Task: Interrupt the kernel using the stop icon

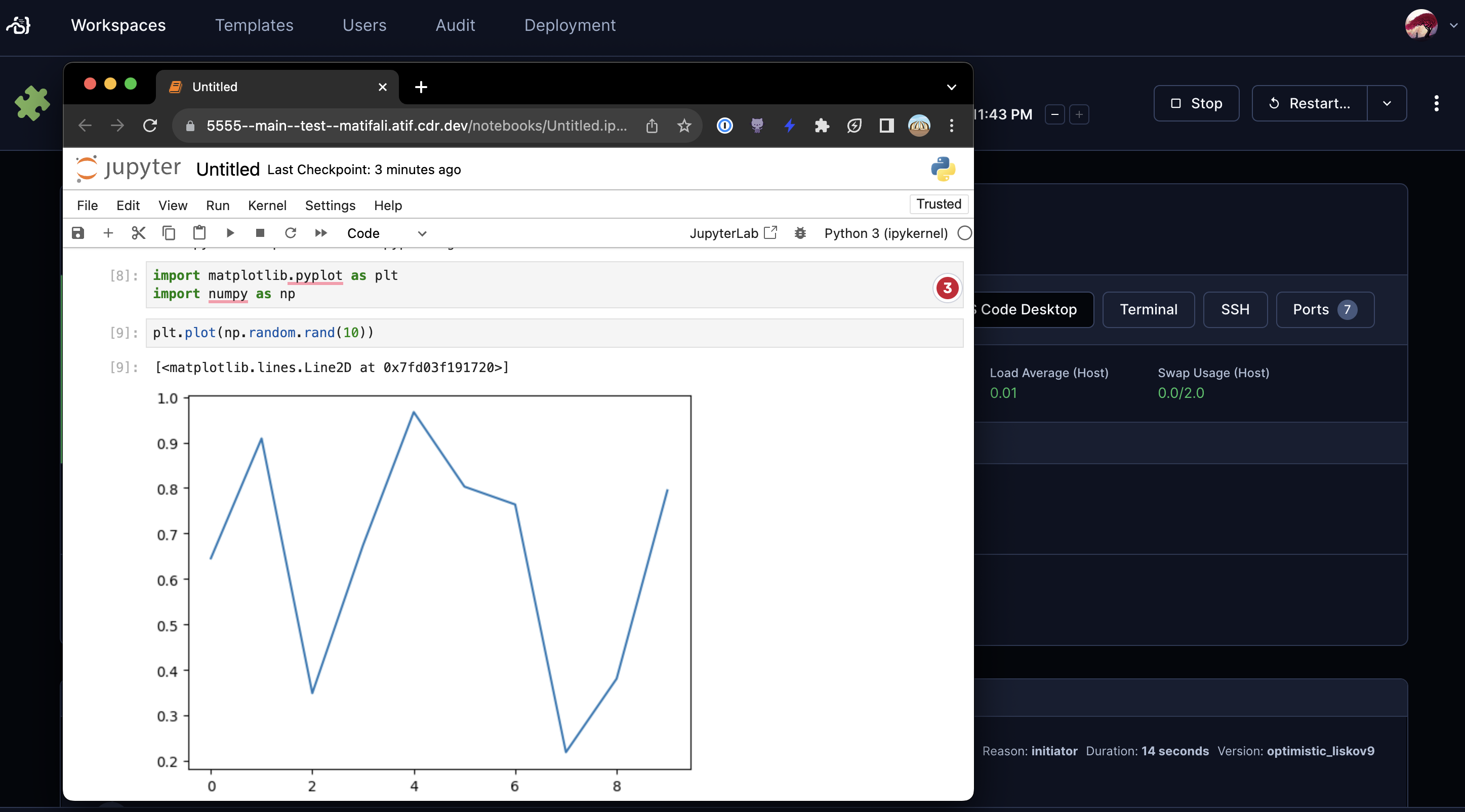Action: pyautogui.click(x=260, y=233)
